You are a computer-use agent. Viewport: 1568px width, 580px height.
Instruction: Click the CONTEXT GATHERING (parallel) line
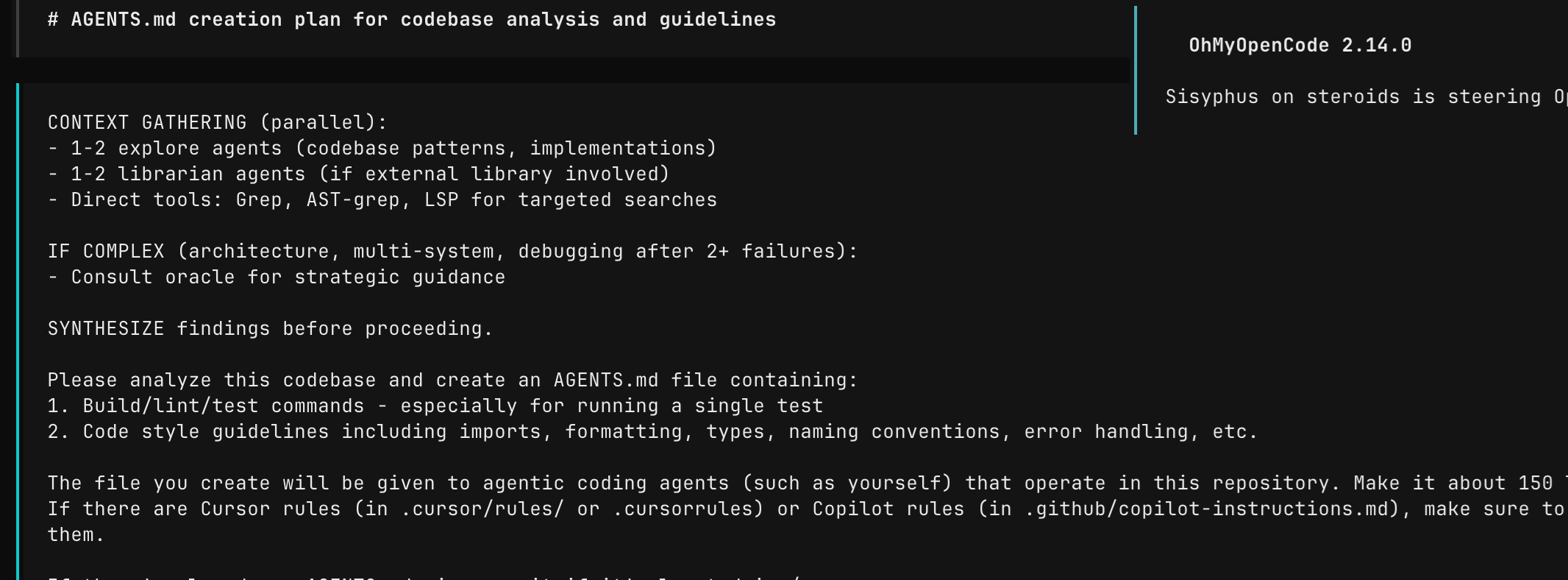point(217,122)
